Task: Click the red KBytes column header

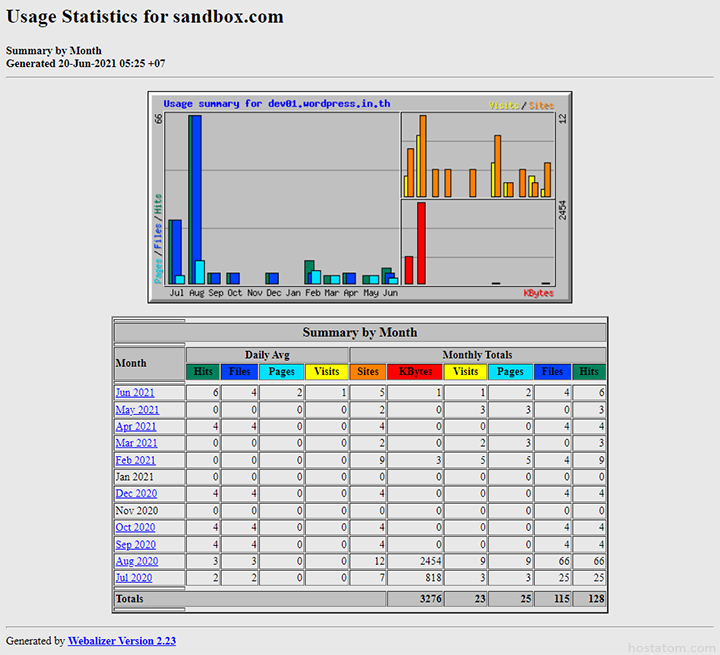Action: coord(415,372)
